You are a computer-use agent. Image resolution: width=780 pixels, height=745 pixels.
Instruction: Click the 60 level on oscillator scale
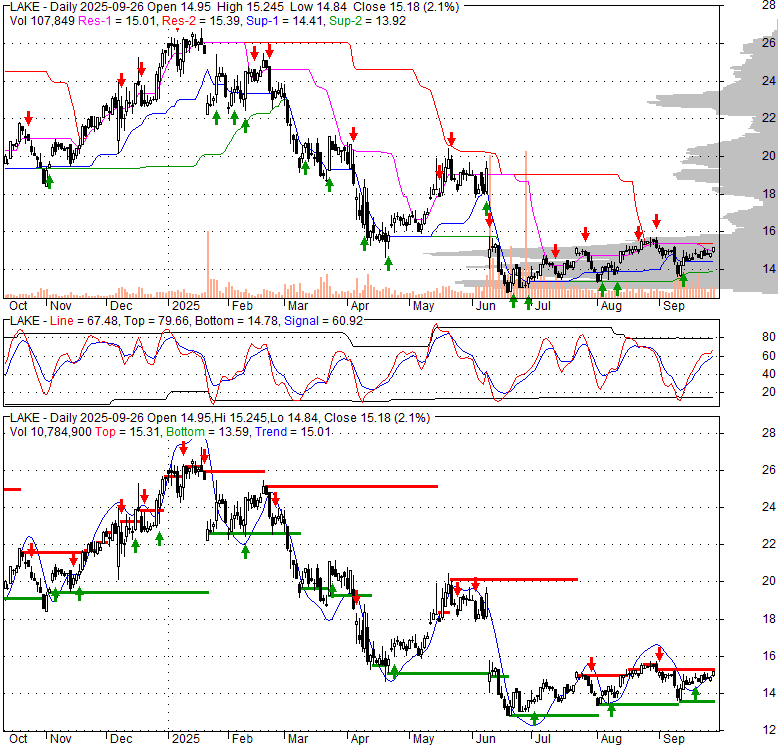769,356
